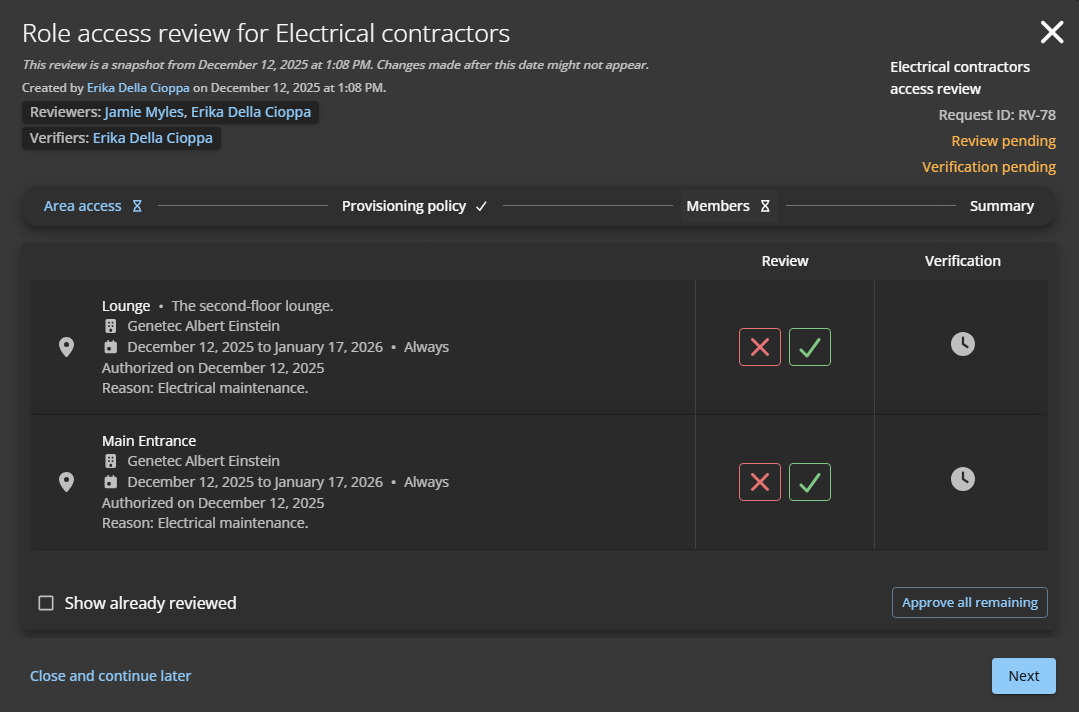Open the Provisioning policy step
This screenshot has height=712, width=1079.
[404, 206]
